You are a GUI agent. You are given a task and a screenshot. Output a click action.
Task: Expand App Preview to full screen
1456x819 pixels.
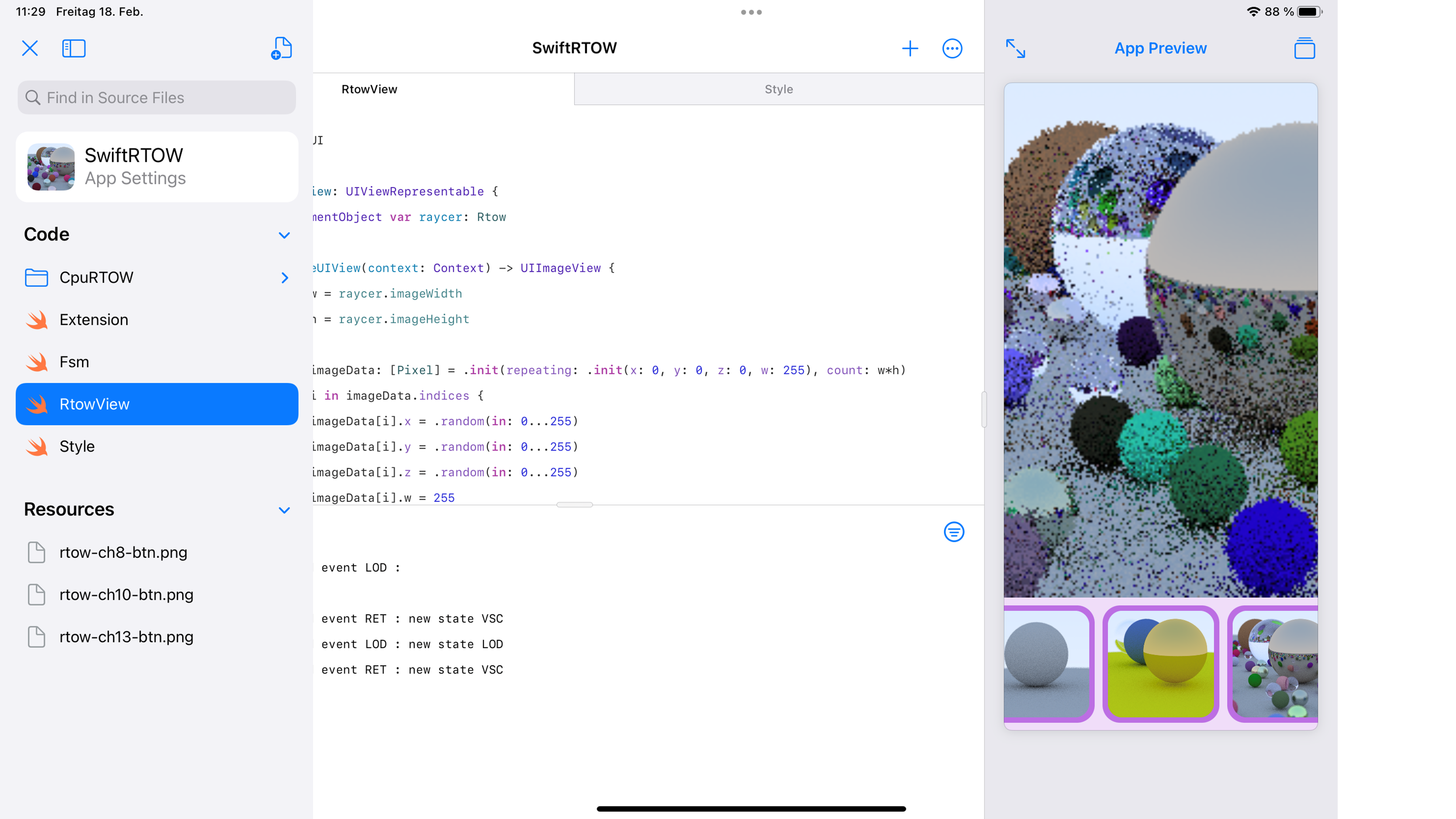tap(1015, 49)
